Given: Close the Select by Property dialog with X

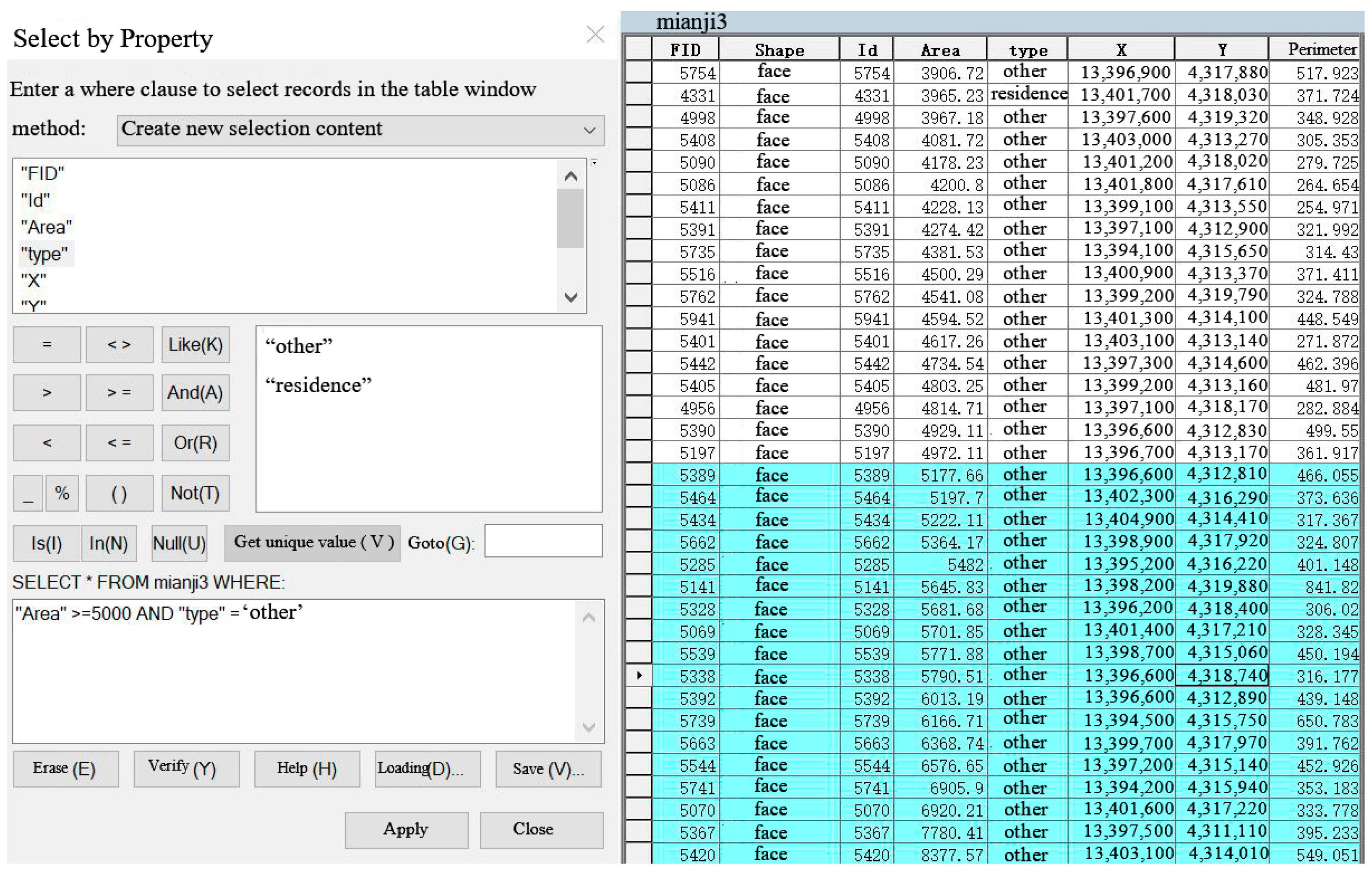Looking at the screenshot, I should pos(595,35).
